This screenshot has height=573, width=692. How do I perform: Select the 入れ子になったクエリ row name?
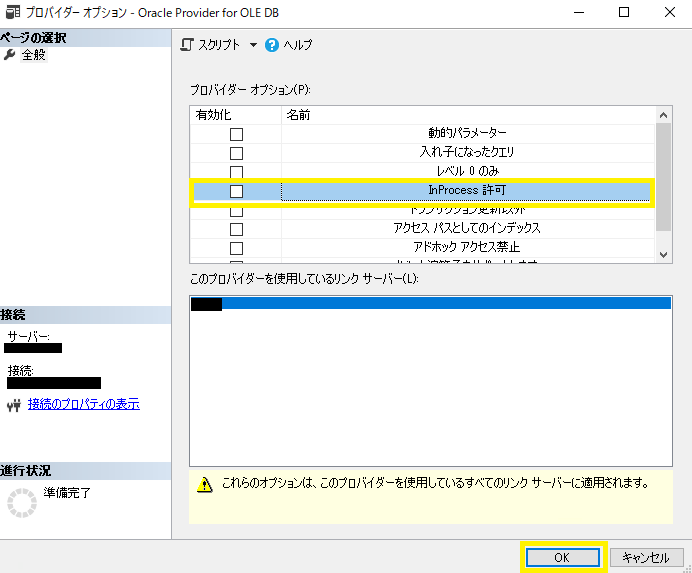pos(467,152)
